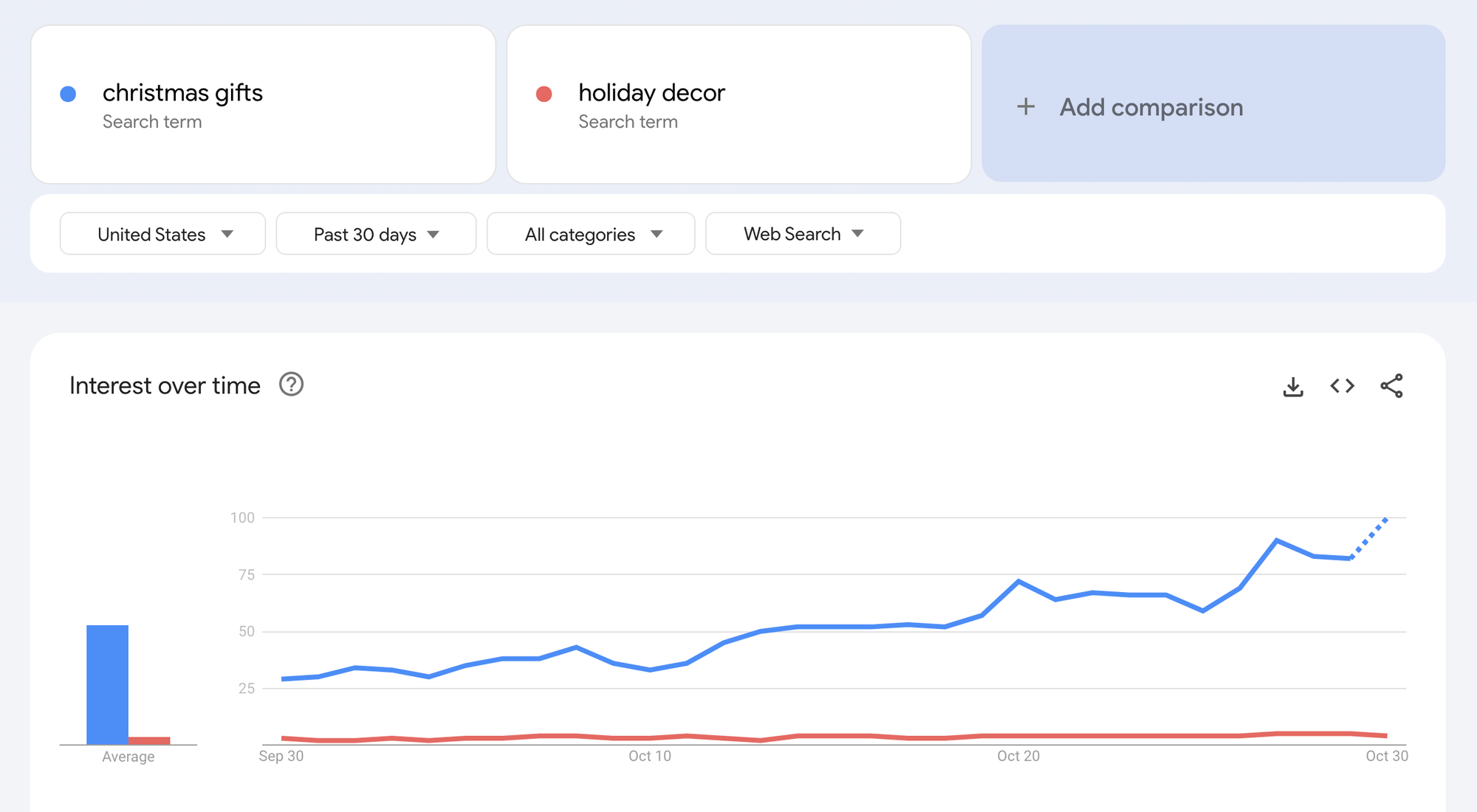
Task: Expand the All categories dropdown
Action: click(590, 233)
